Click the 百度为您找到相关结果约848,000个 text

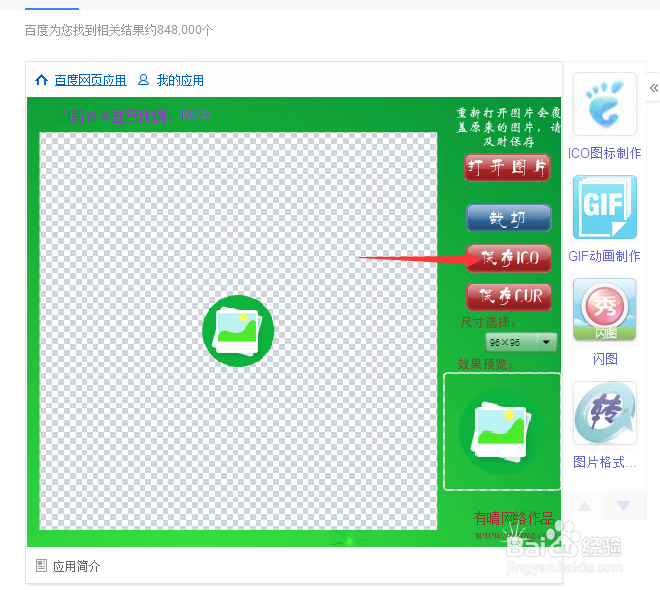[x=119, y=30]
